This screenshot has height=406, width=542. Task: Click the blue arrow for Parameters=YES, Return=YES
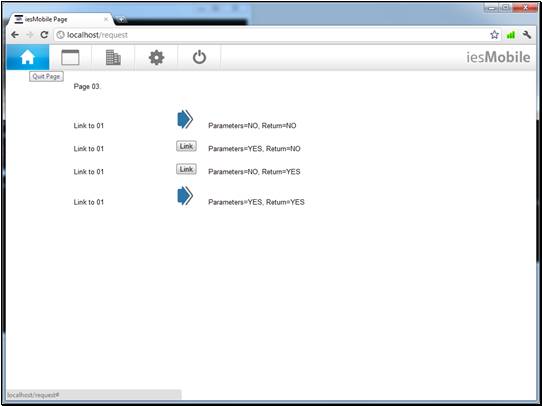185,196
